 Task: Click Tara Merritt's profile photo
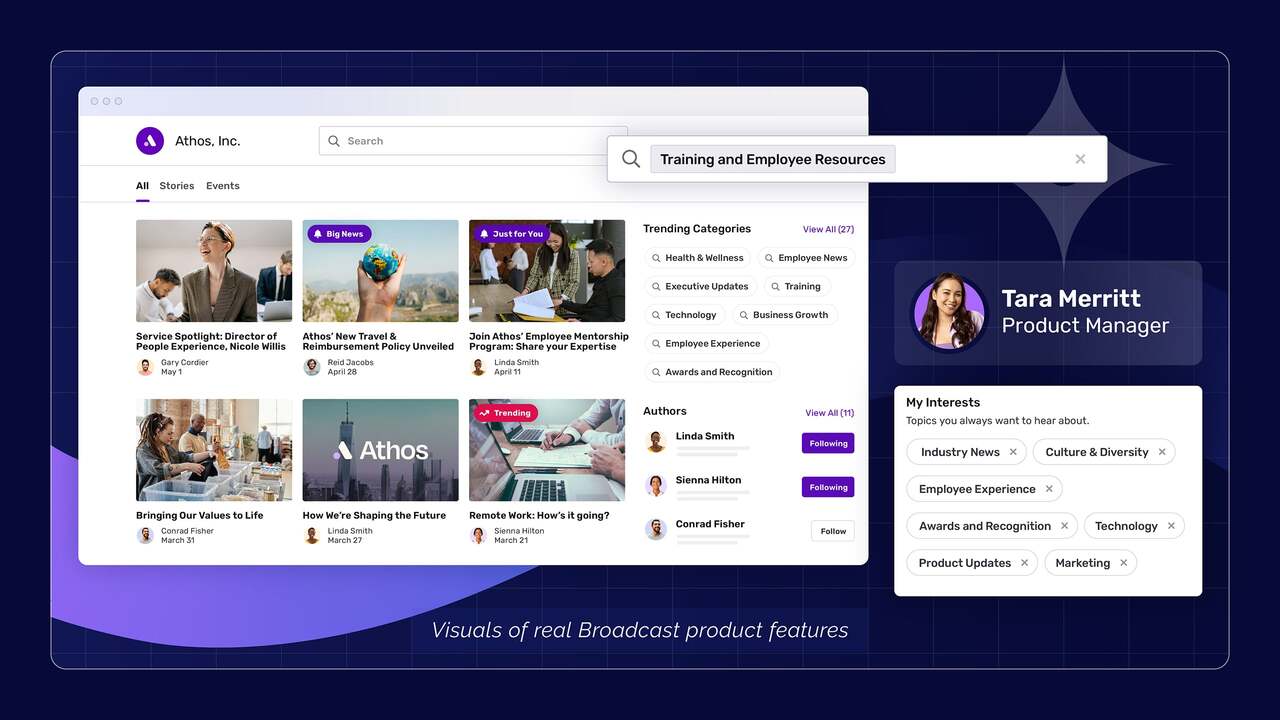click(949, 312)
